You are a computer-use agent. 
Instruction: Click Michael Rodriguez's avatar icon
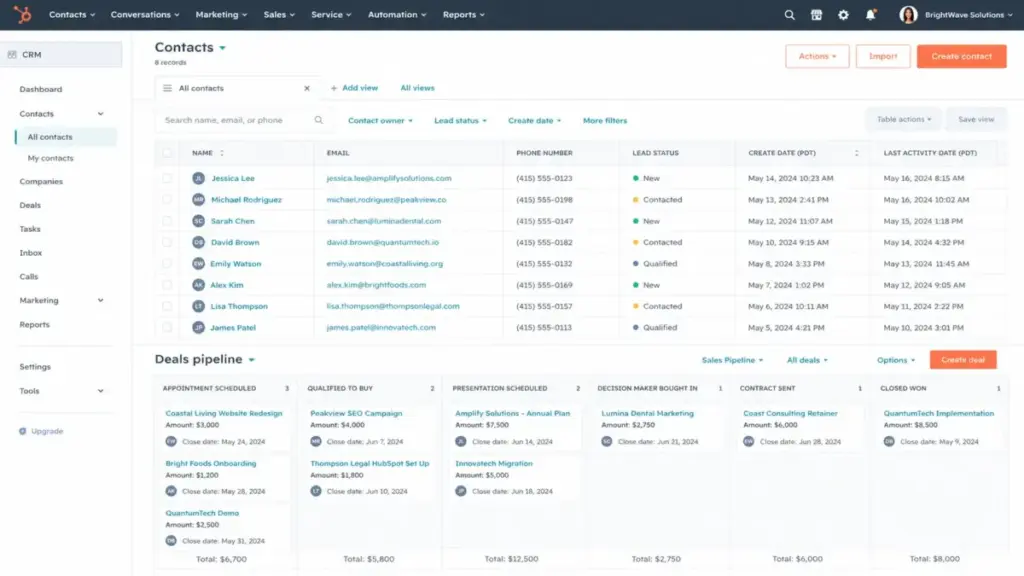pos(199,200)
